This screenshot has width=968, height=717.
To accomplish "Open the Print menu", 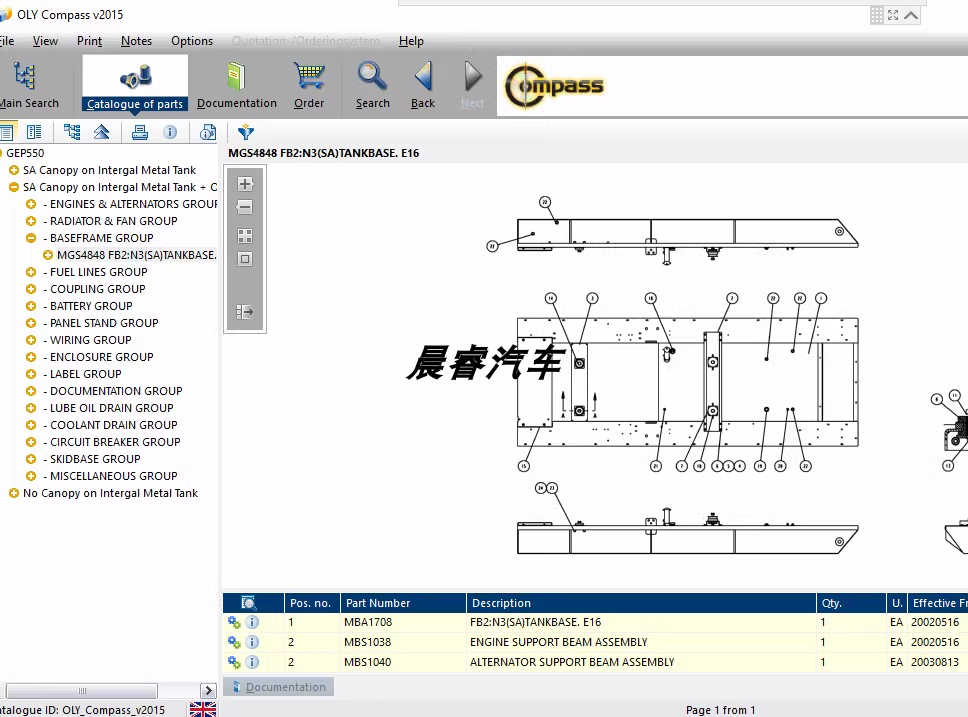I will coord(90,41).
